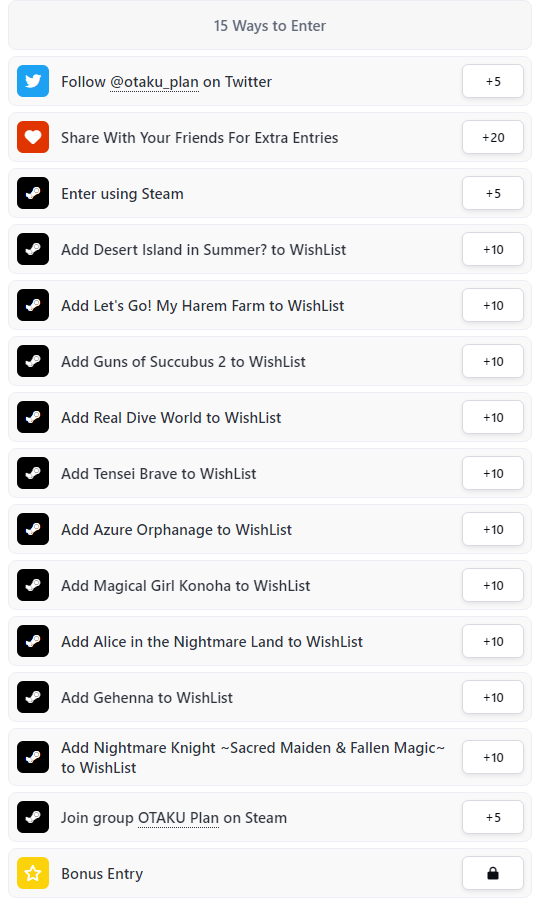This screenshot has width=540, height=904.
Task: Expand Add Alice in the Nightmare Land entry
Action: tap(270, 641)
